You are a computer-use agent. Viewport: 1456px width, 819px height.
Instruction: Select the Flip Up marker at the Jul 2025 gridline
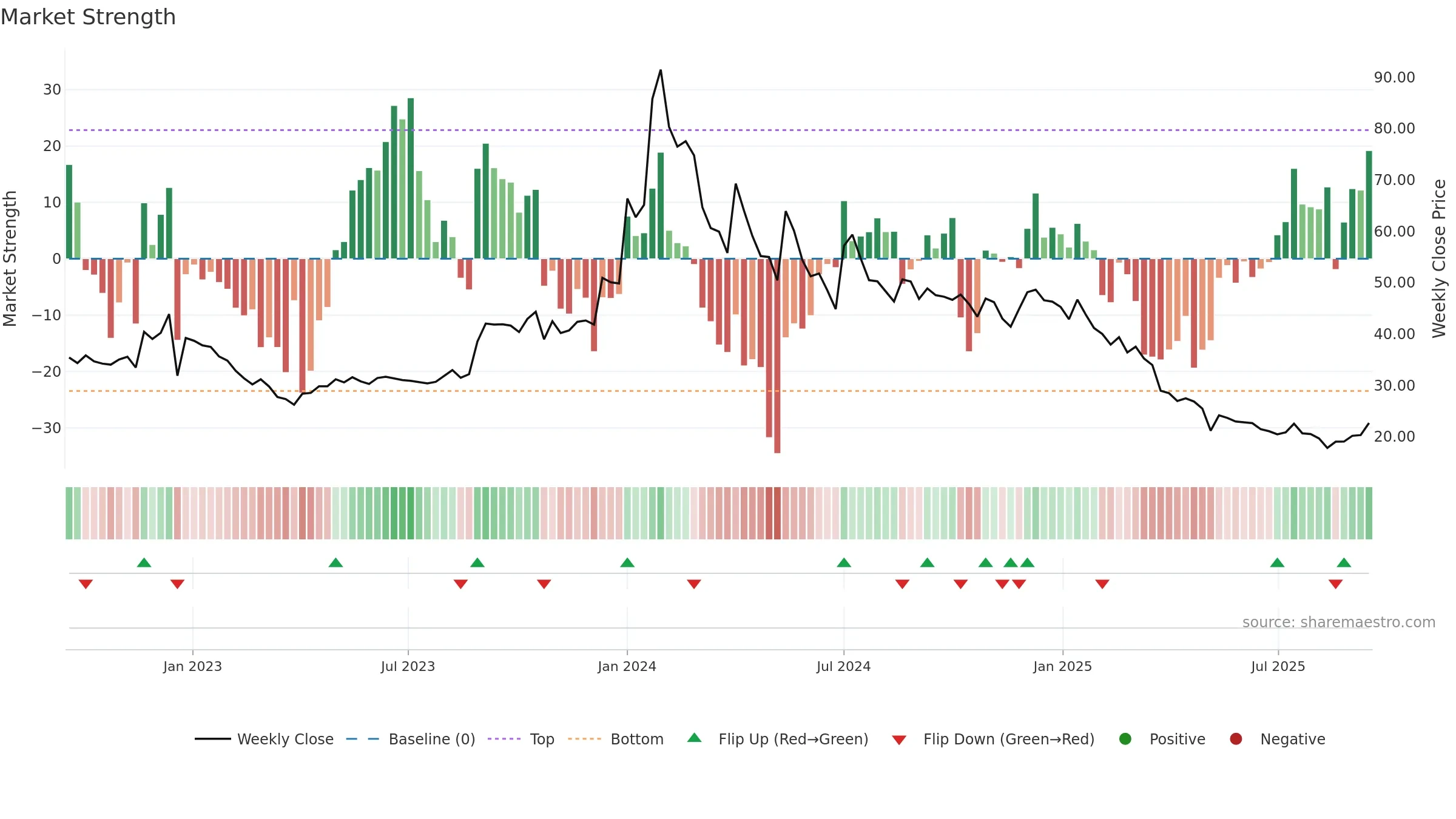click(1277, 563)
